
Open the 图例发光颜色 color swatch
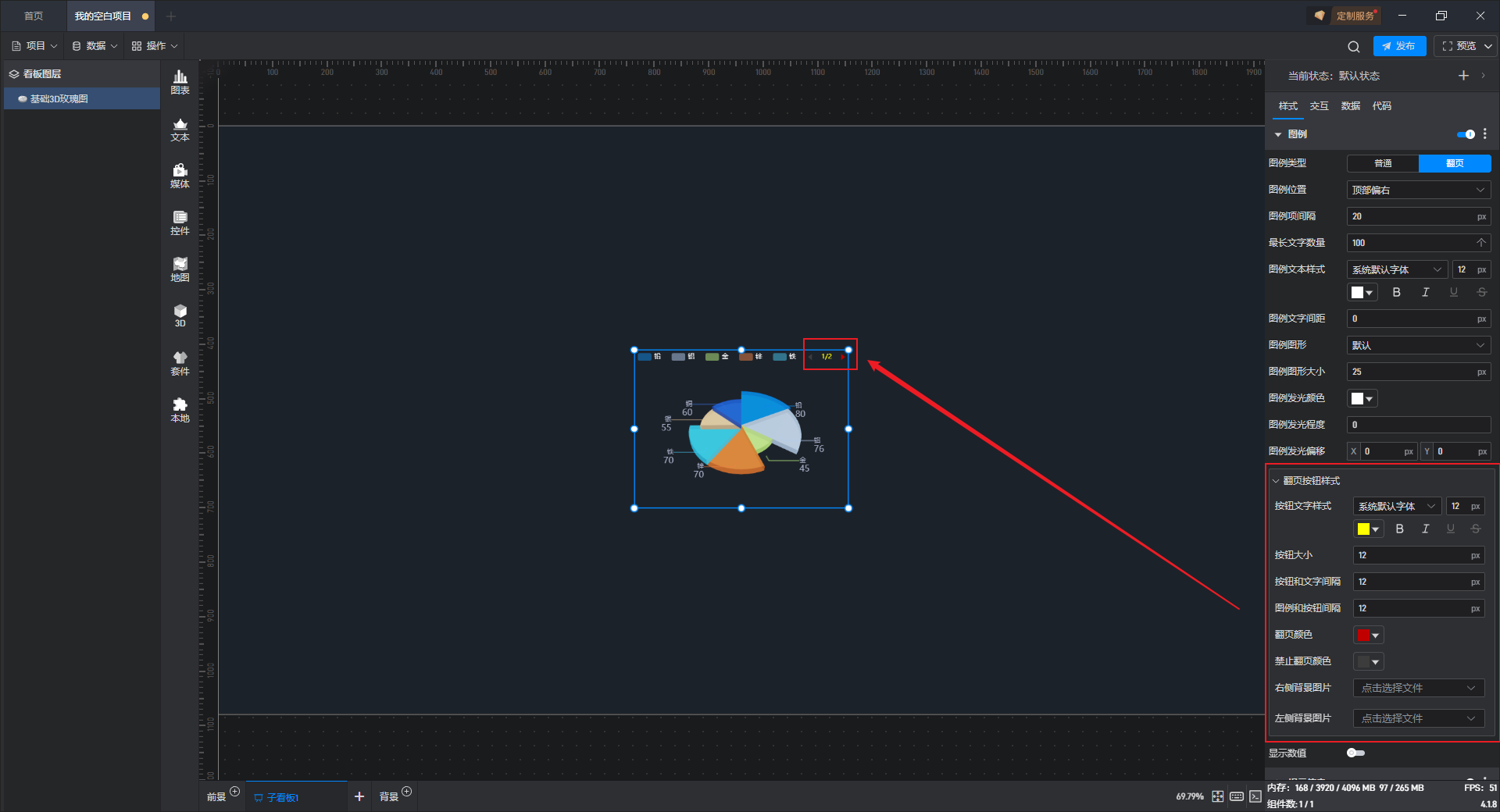1362,399
